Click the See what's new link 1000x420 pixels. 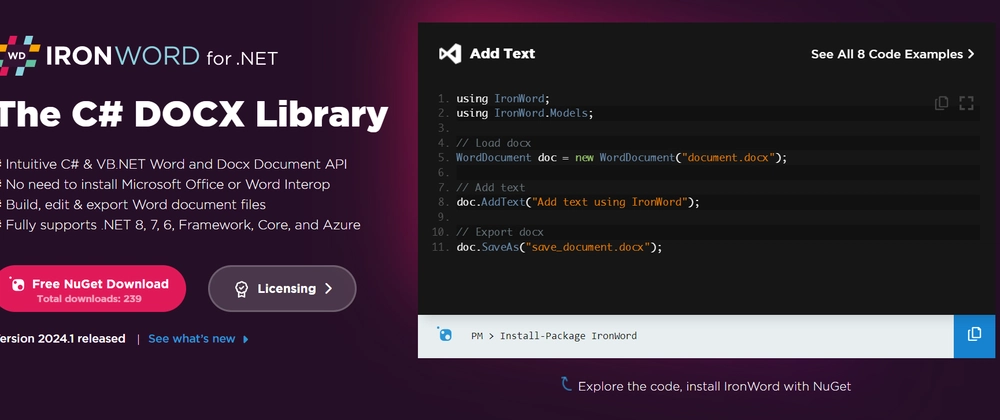192,339
